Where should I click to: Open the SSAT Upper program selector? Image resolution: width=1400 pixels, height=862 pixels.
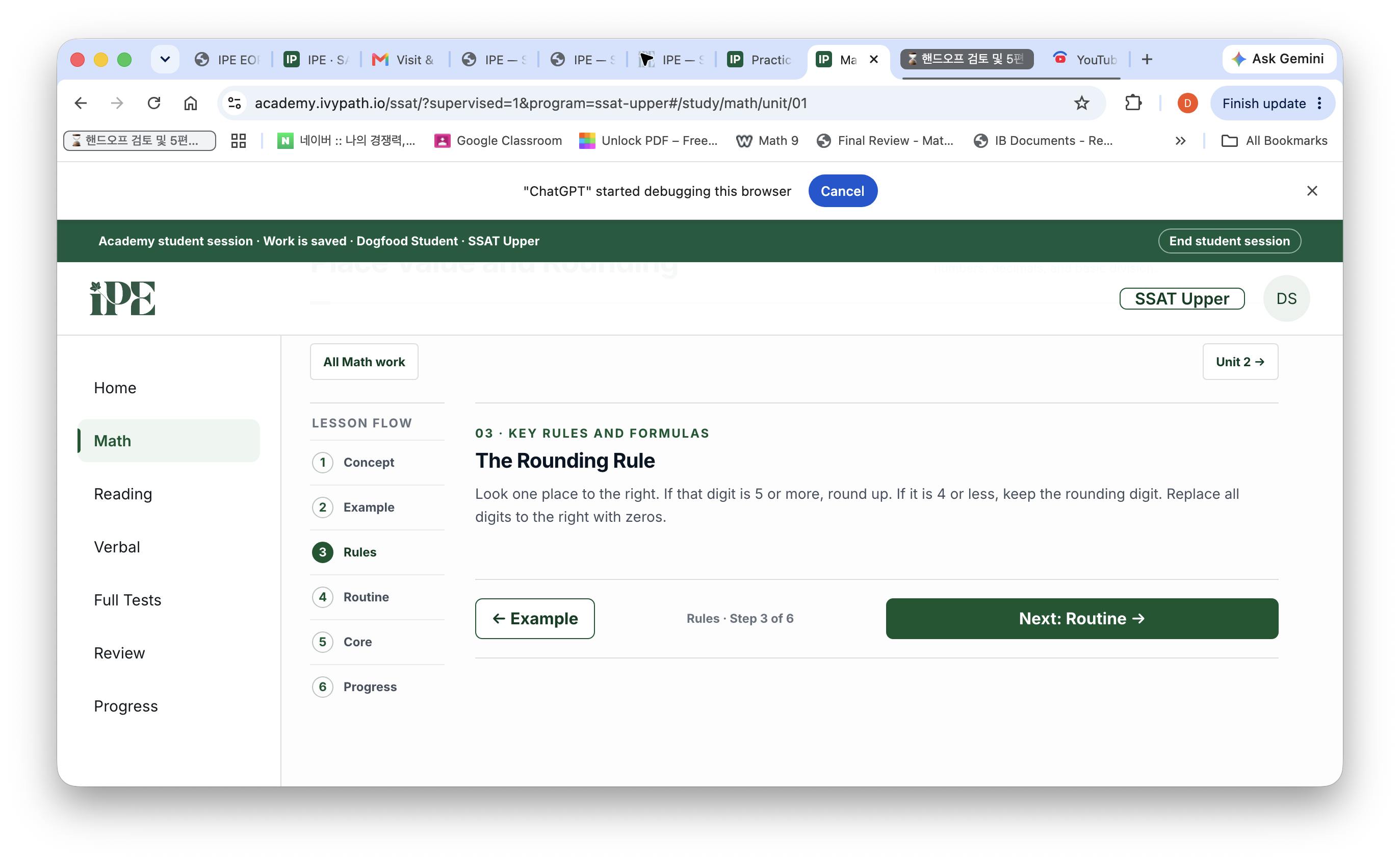1181,298
